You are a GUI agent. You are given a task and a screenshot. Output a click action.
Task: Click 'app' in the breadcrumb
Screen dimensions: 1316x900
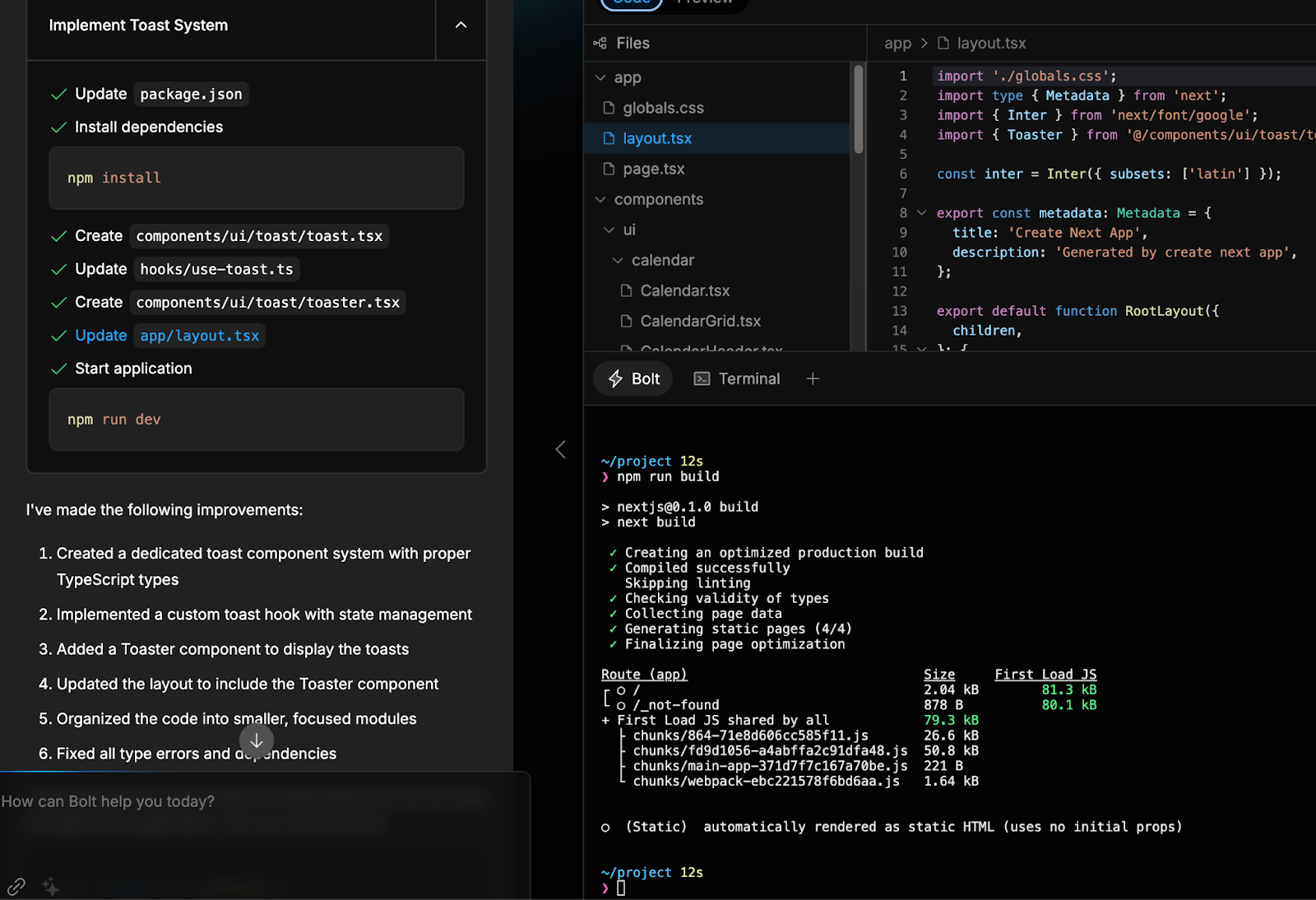pyautogui.click(x=897, y=43)
